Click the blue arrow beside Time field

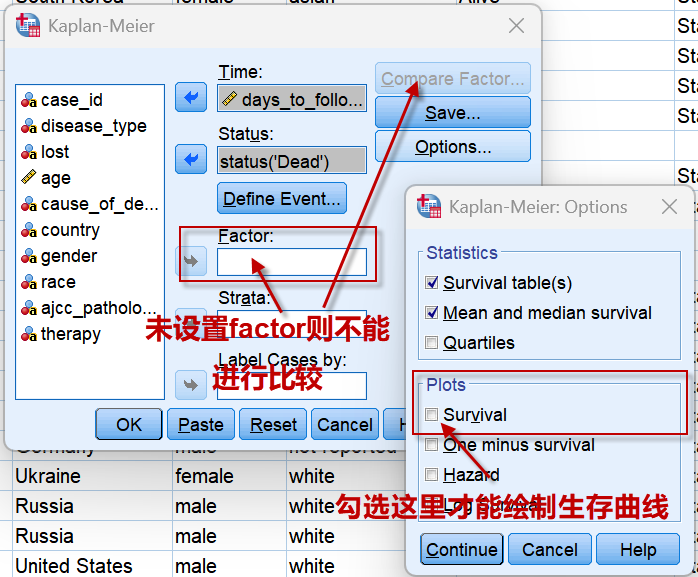[189, 98]
